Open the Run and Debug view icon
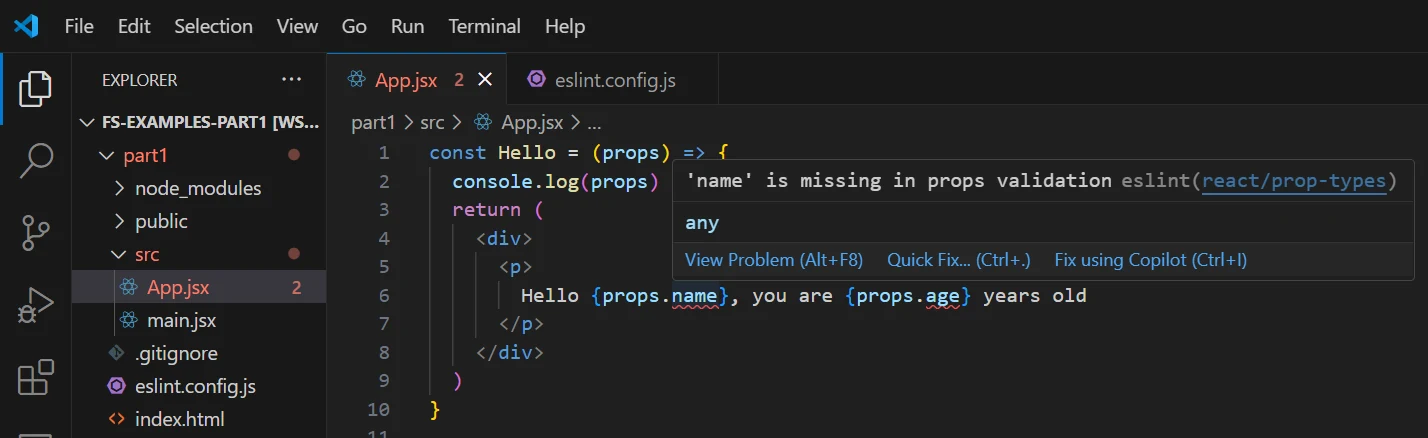This screenshot has width=1428, height=438. tap(36, 306)
